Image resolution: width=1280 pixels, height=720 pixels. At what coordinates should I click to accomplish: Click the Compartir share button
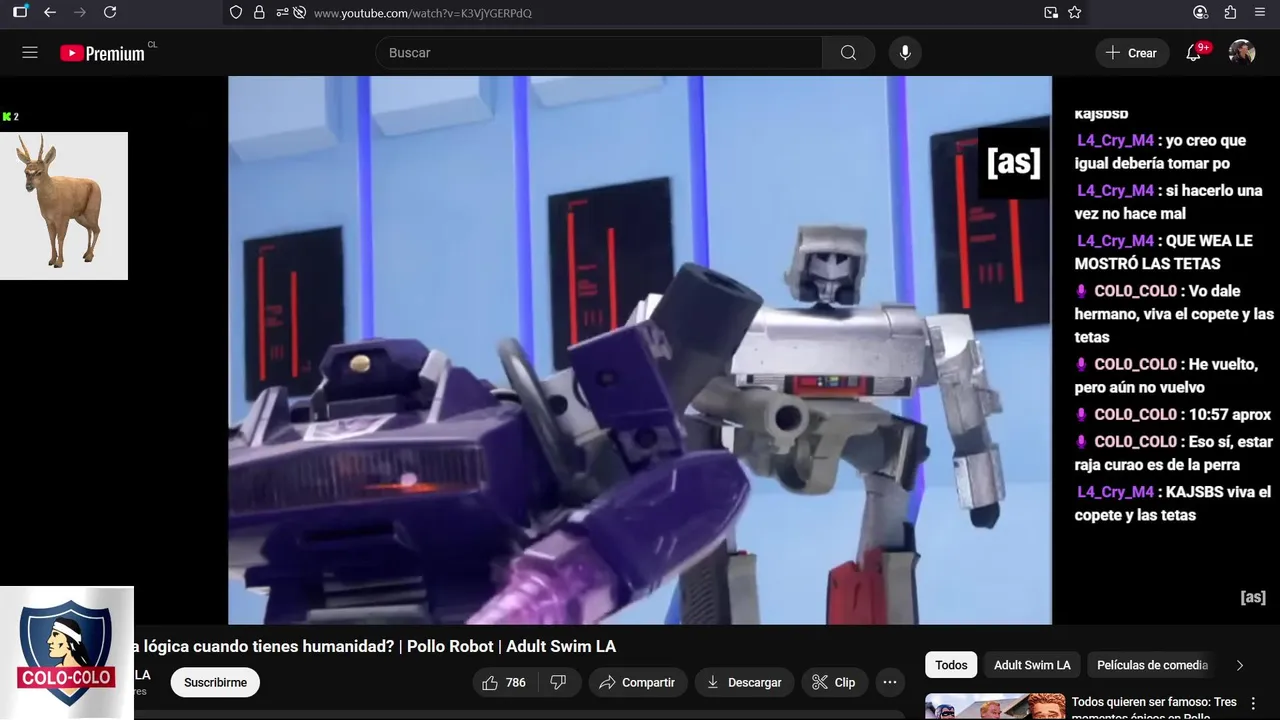point(637,682)
